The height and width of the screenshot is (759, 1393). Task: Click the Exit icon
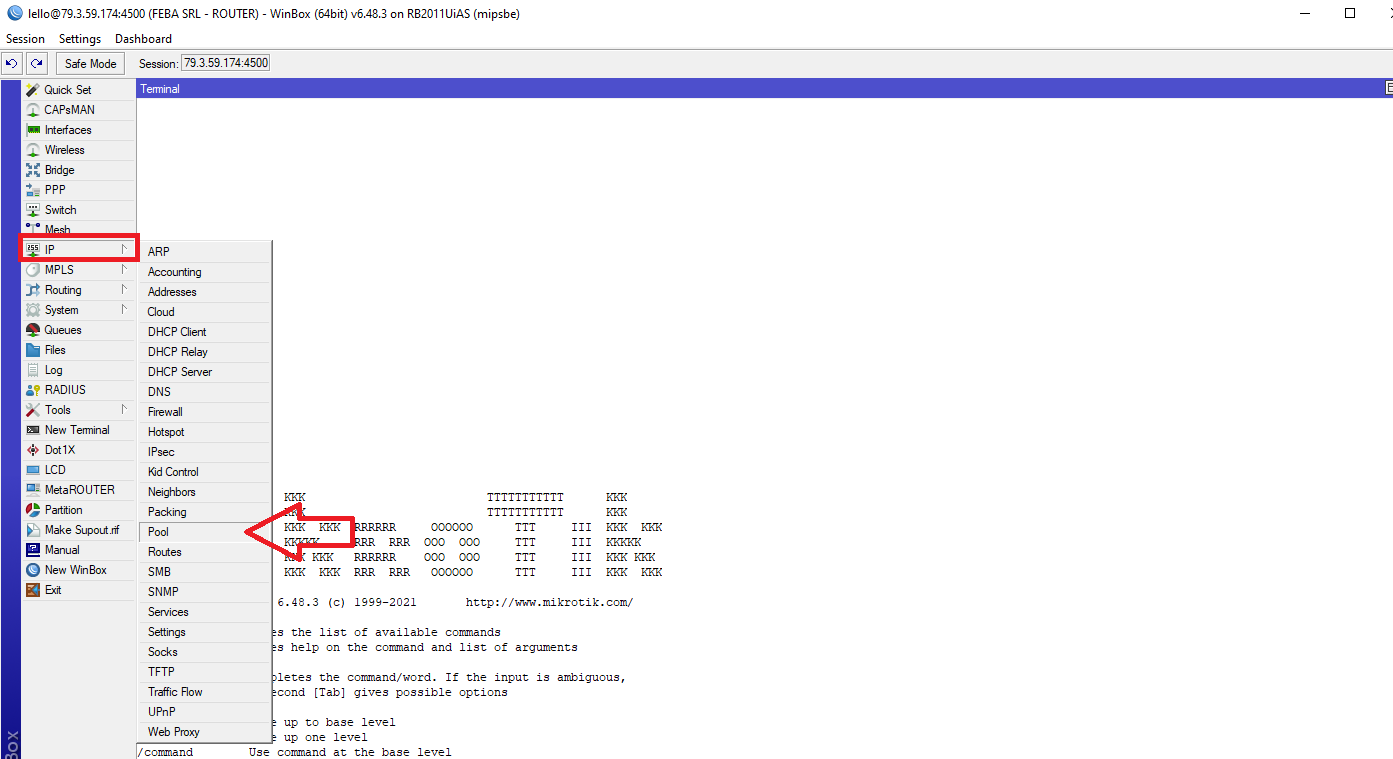pyautogui.click(x=33, y=590)
